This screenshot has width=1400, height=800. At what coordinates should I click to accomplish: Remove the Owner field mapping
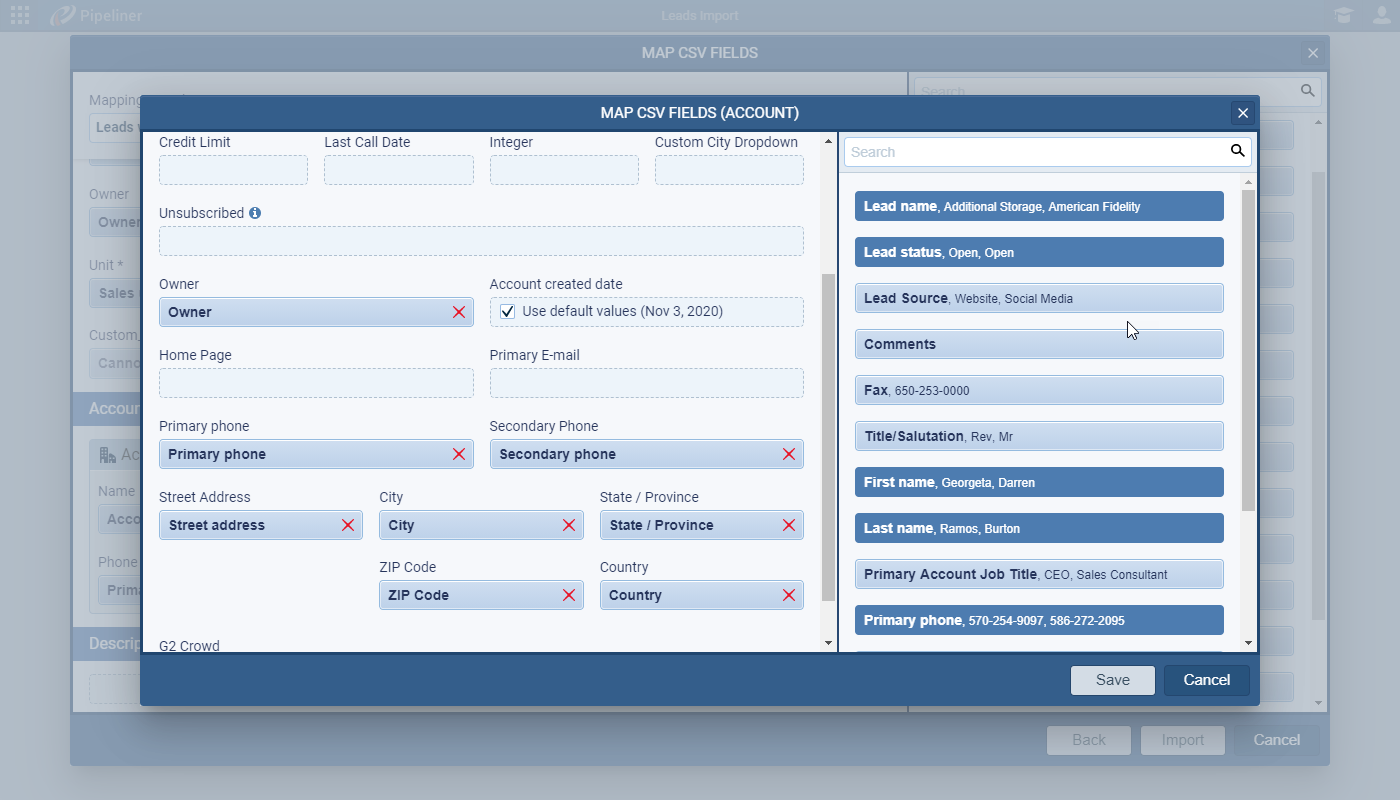pyautogui.click(x=459, y=312)
